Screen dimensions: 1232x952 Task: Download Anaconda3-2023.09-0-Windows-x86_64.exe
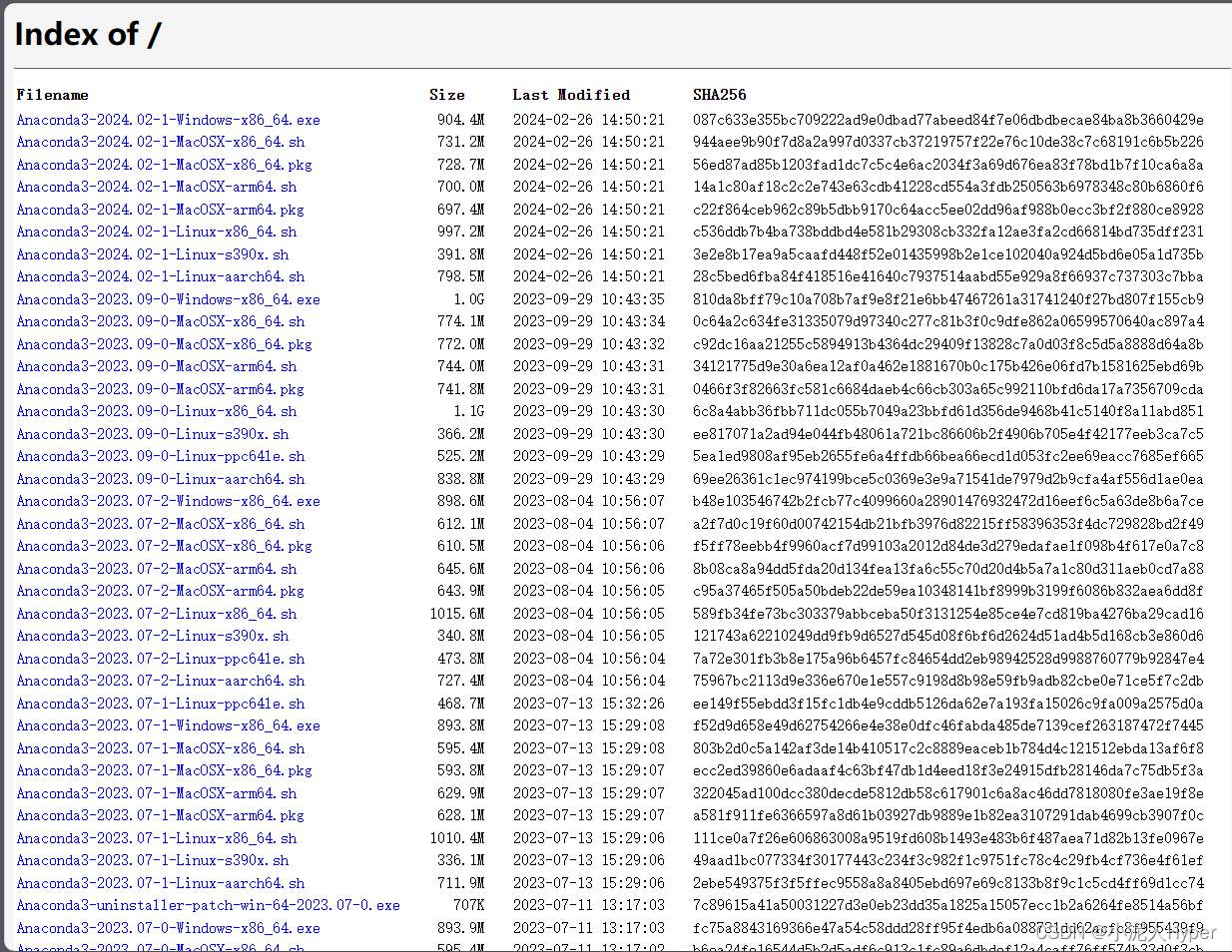168,299
